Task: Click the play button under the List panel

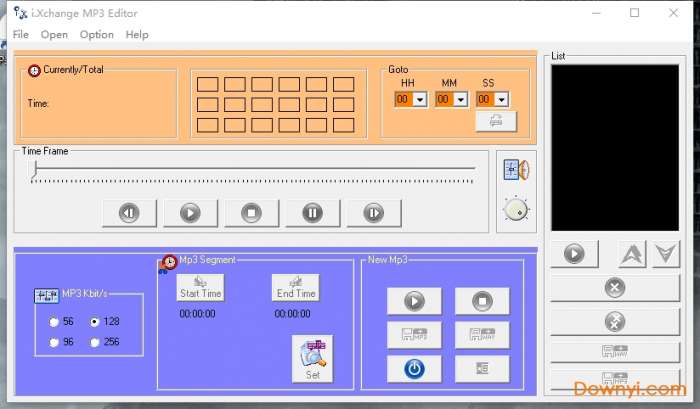Action: click(574, 254)
